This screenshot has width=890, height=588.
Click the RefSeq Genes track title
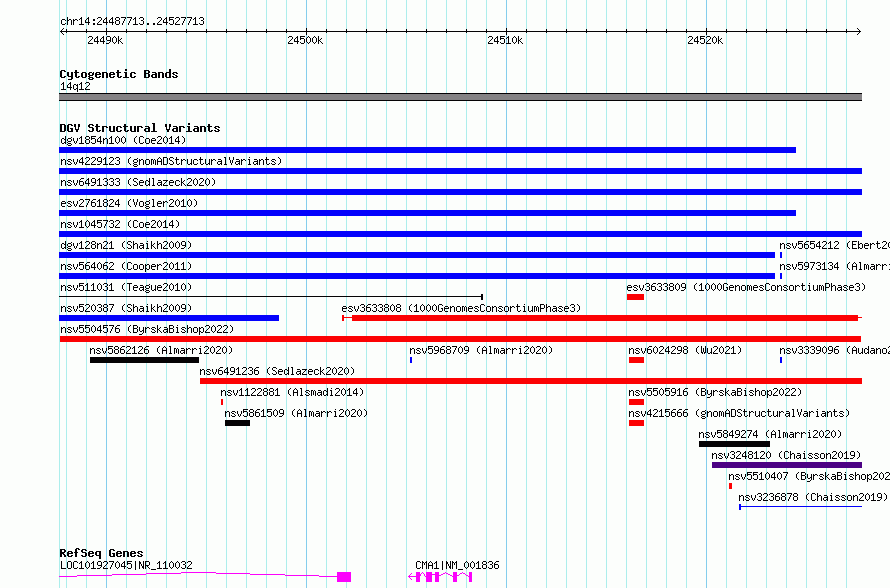tap(101, 553)
